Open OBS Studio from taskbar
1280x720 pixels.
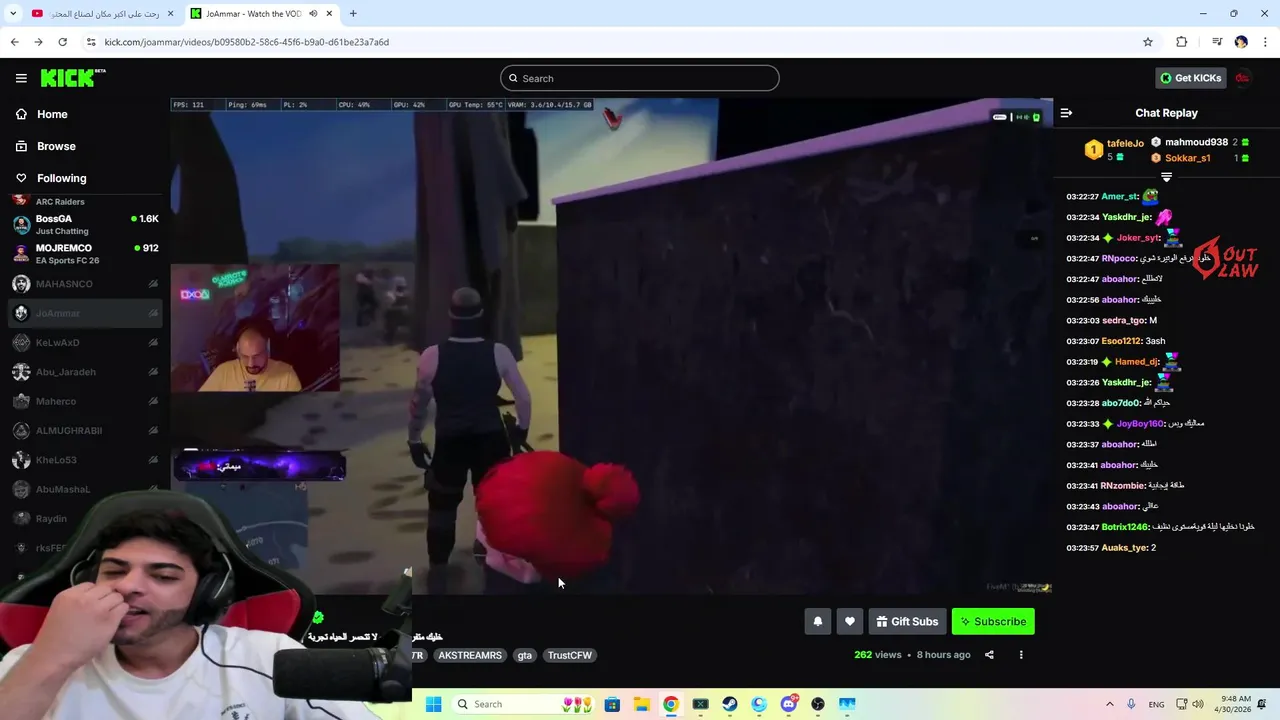pyautogui.click(x=818, y=704)
